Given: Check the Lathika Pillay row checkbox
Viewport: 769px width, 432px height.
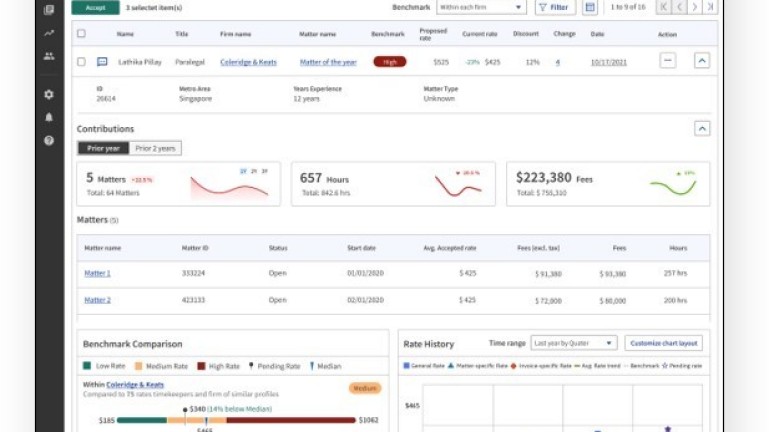Looking at the screenshot, I should [82, 62].
